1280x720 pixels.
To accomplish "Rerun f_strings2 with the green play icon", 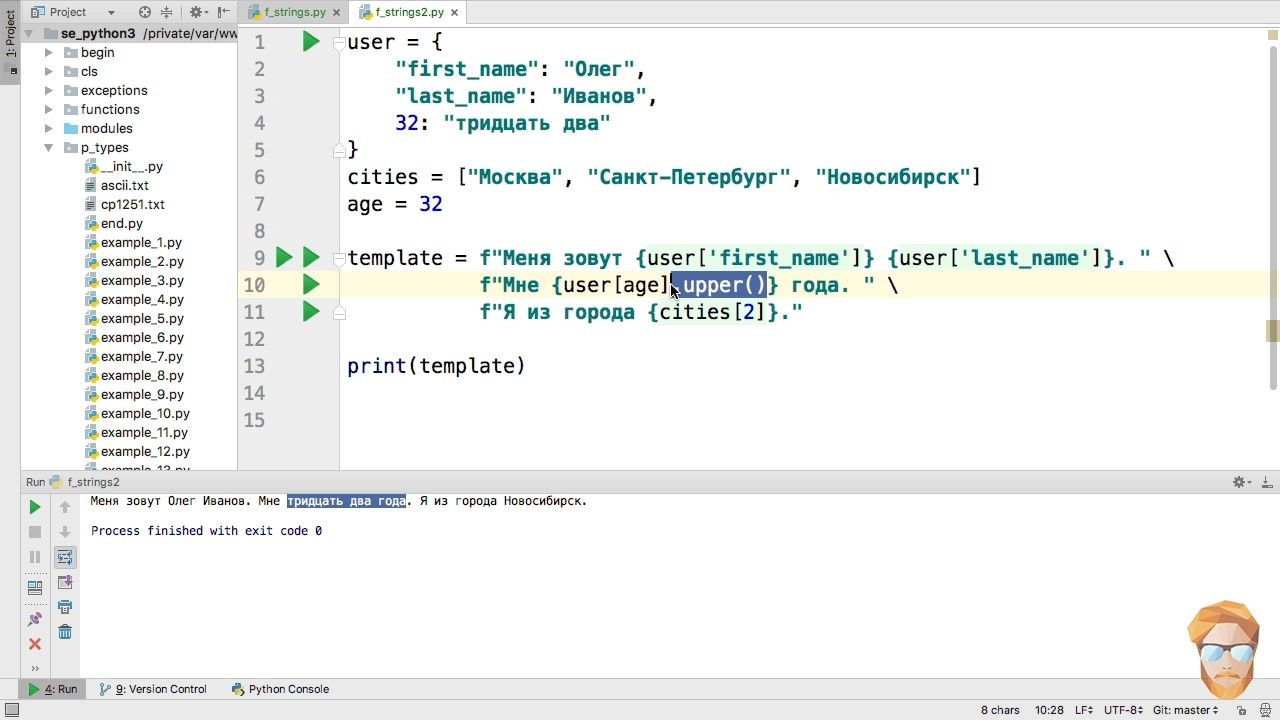I will pos(35,507).
